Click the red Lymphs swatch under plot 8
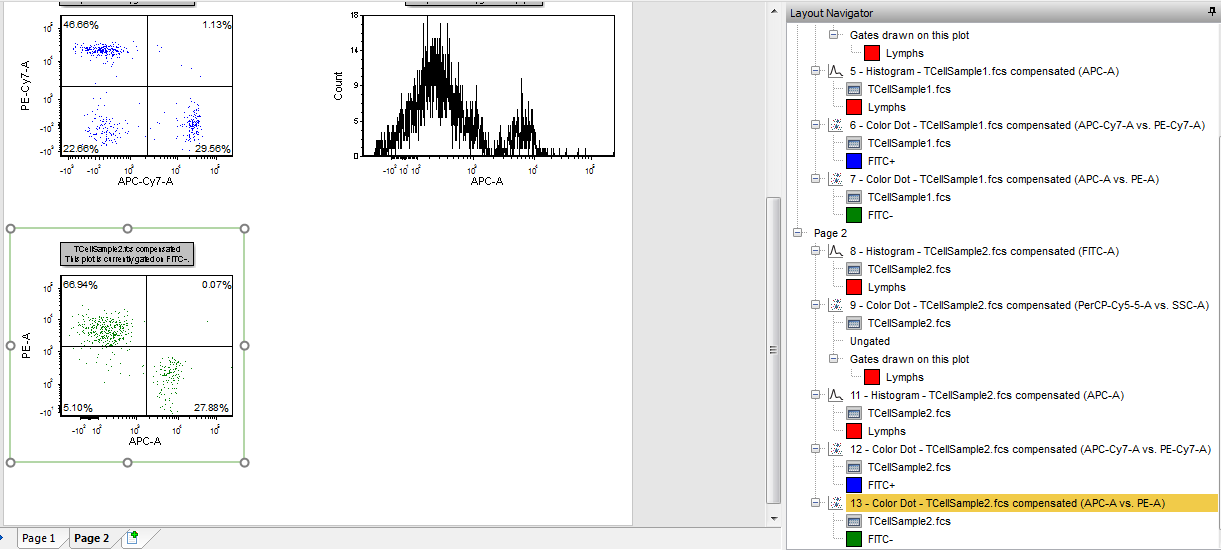 click(x=854, y=287)
